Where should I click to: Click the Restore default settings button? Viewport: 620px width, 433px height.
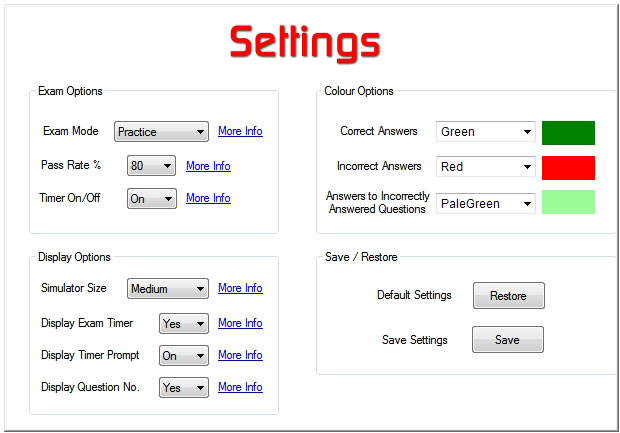click(508, 295)
